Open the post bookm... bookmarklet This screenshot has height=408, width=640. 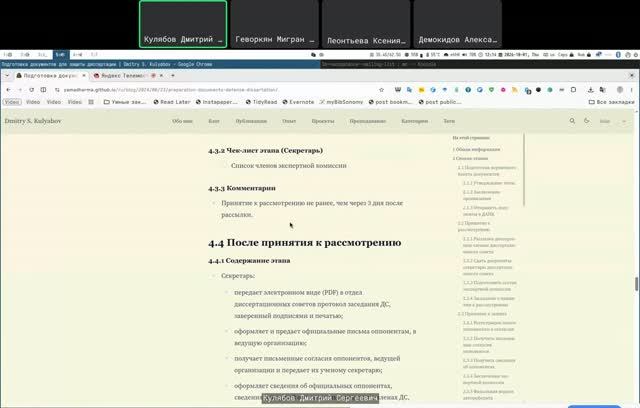(391, 102)
